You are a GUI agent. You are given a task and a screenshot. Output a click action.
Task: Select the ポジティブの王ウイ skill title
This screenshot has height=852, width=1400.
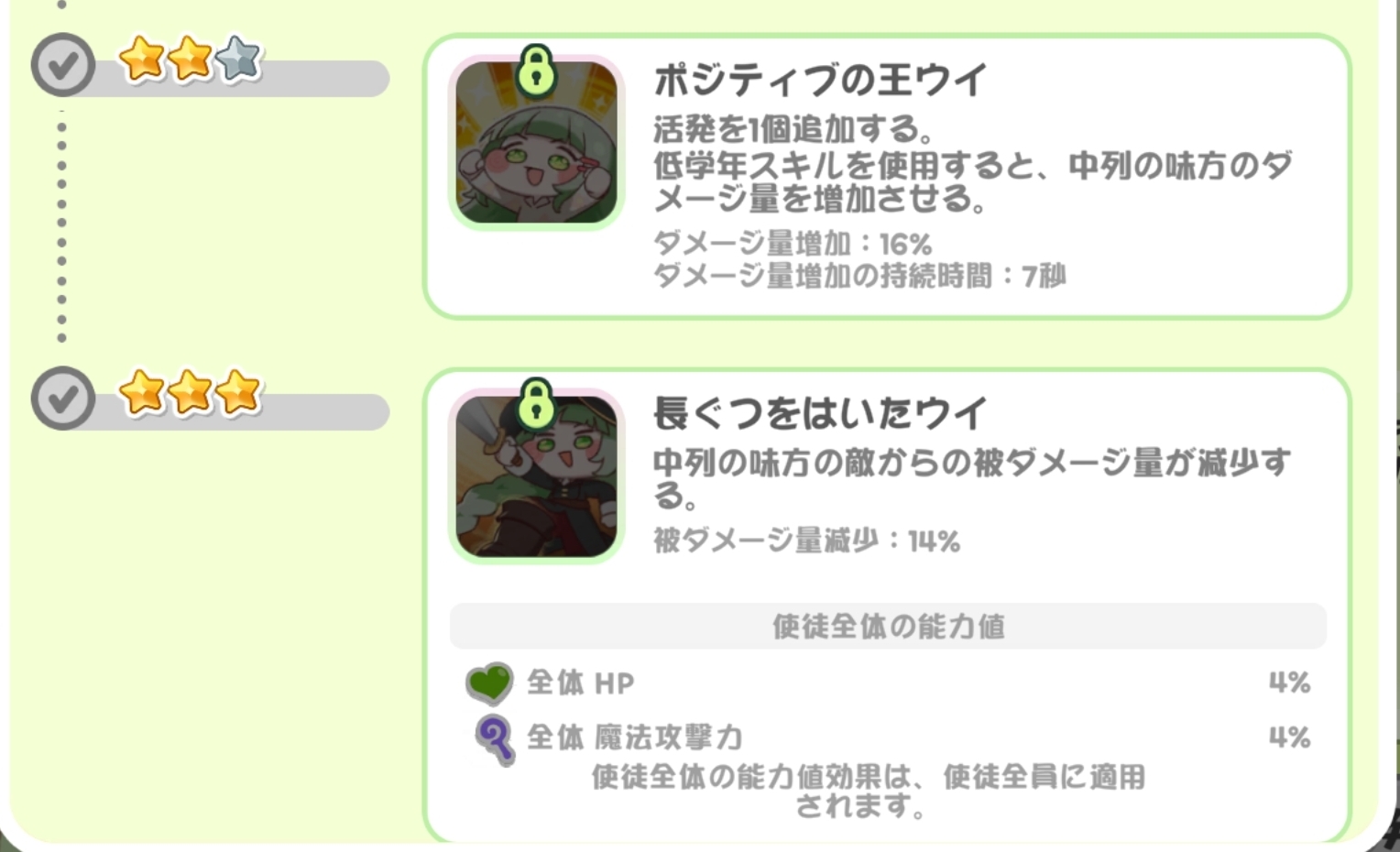point(820,81)
